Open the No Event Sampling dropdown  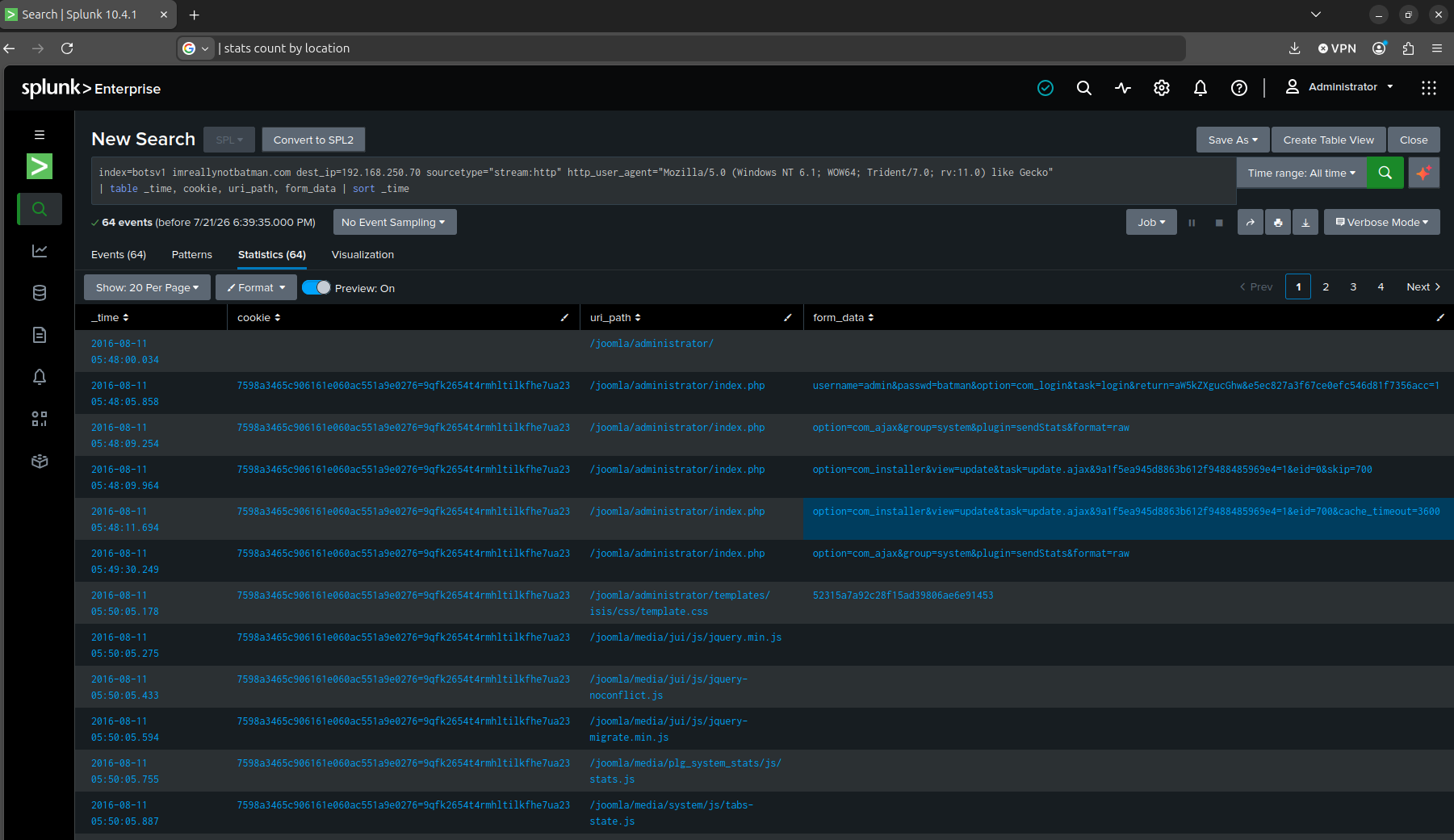click(x=395, y=223)
